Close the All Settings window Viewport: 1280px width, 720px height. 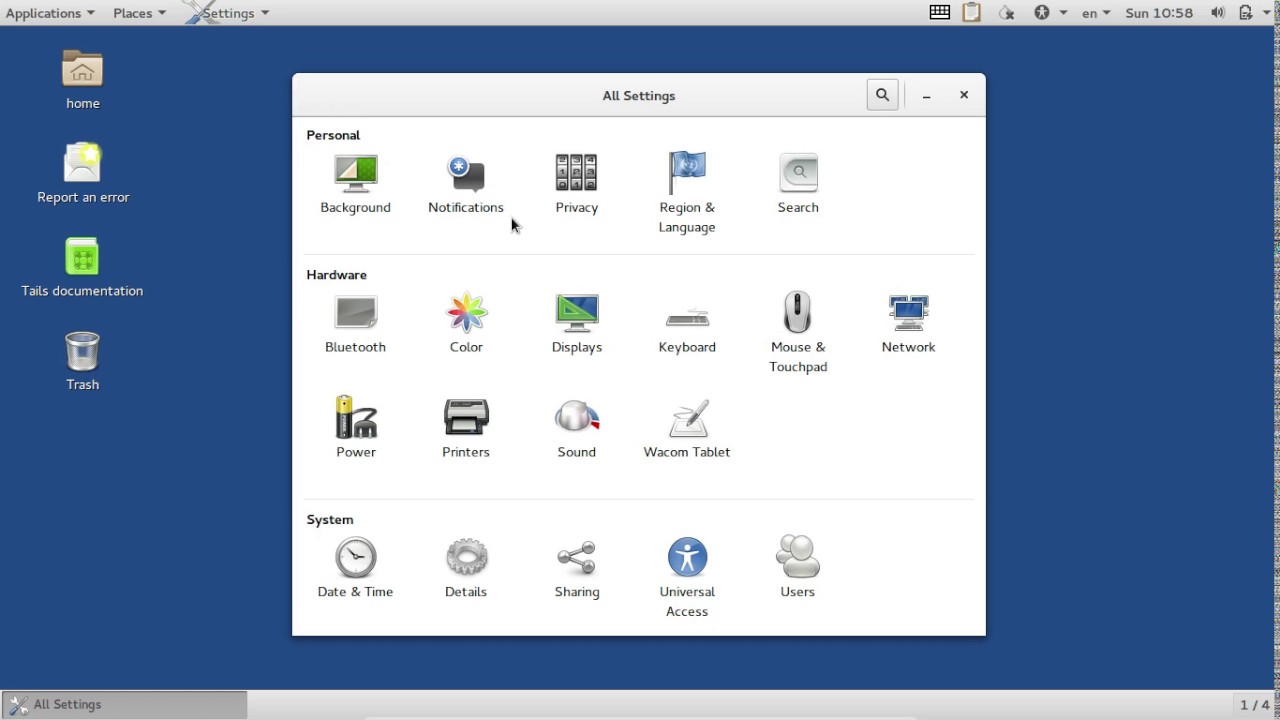(964, 95)
